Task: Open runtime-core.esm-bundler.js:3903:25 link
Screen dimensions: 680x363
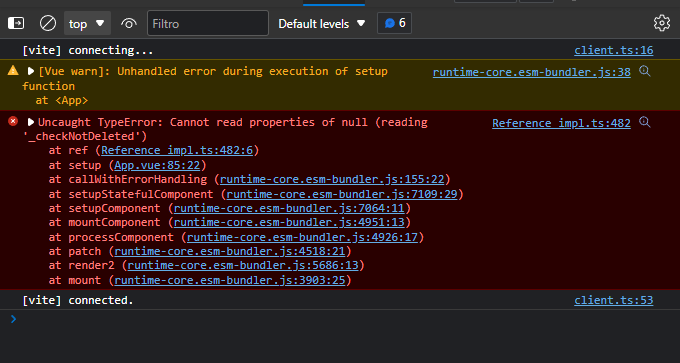Action: (x=230, y=281)
